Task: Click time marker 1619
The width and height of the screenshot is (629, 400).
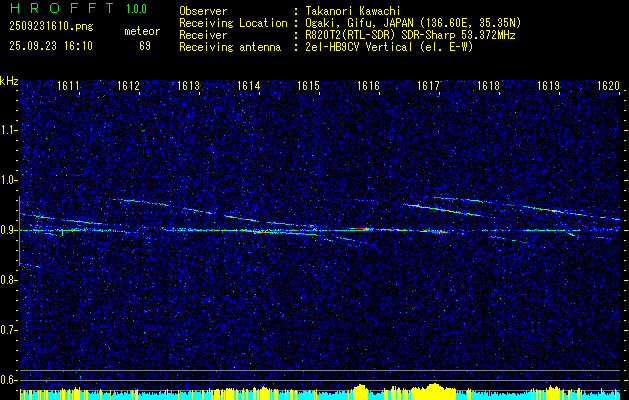Action: [548, 86]
